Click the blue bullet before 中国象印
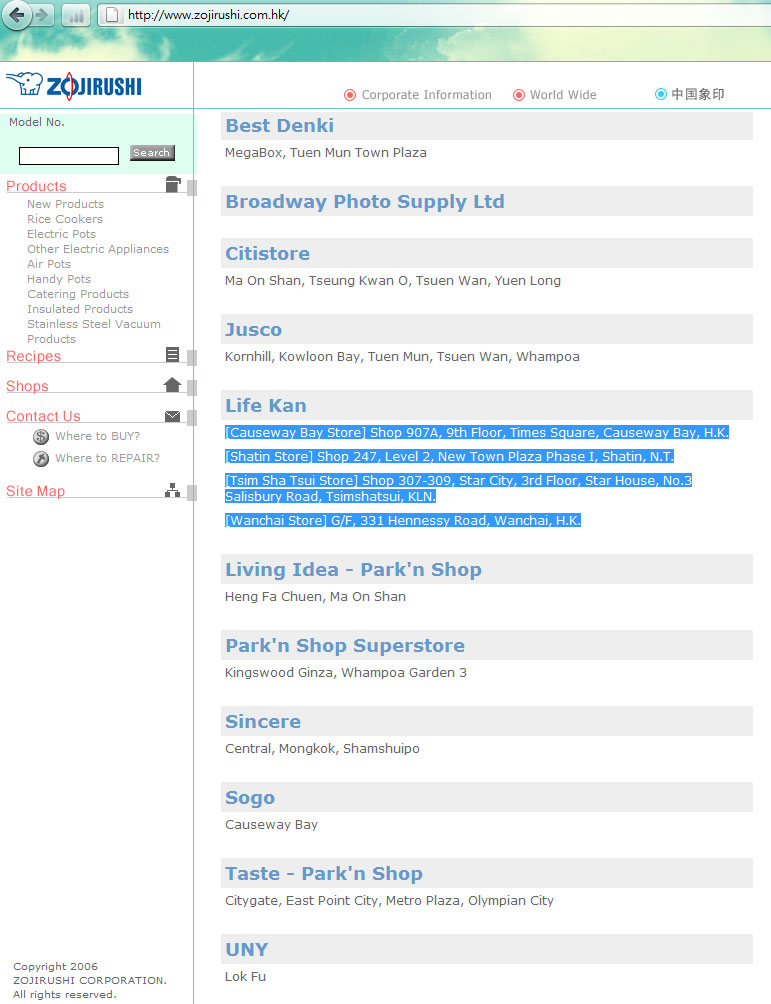 click(x=661, y=94)
